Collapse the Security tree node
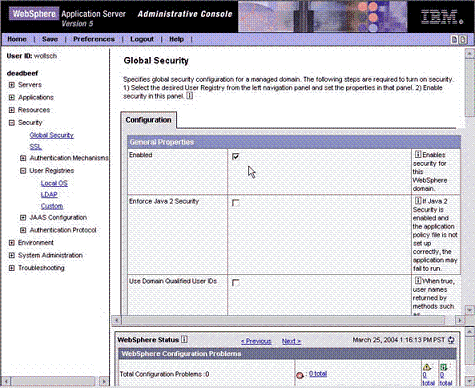The height and width of the screenshot is (388, 475). (x=12, y=123)
